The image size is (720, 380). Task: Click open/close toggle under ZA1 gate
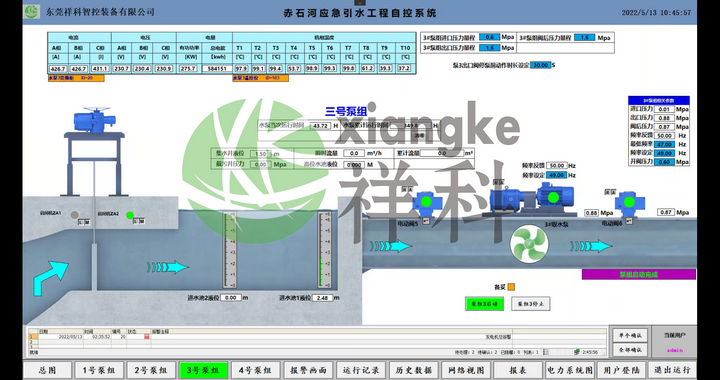click(83, 222)
